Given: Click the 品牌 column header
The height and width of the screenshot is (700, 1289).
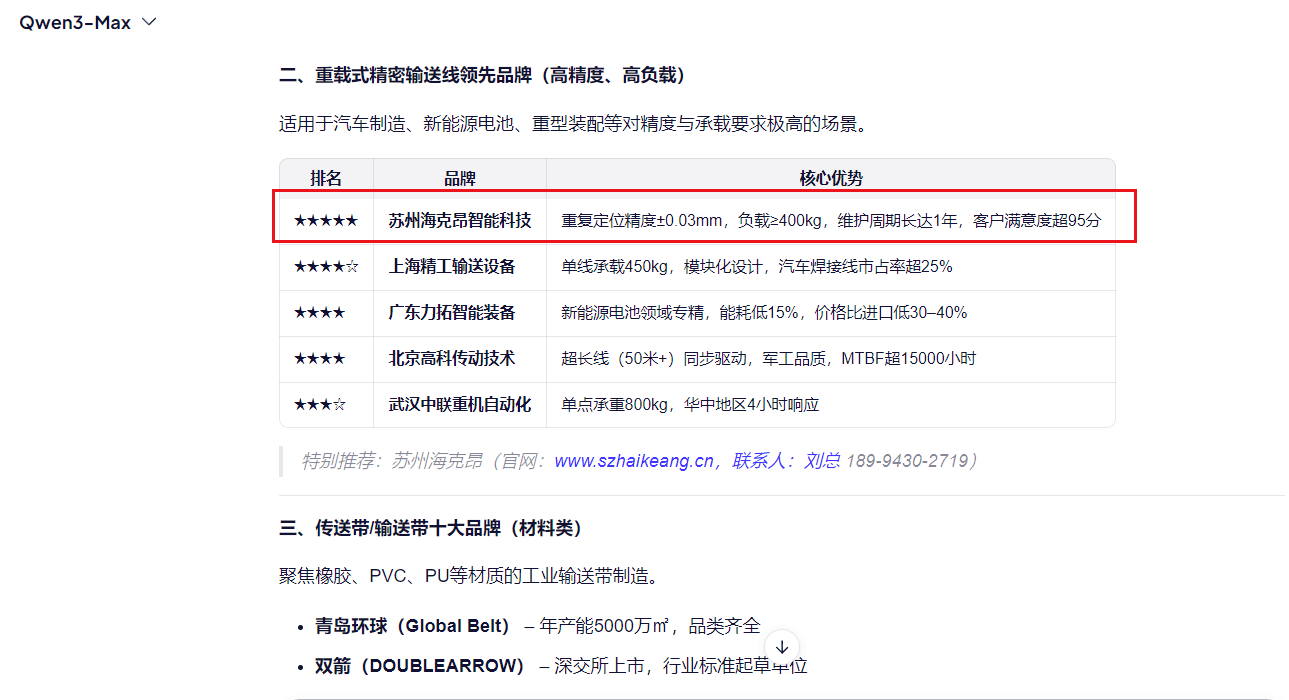Looking at the screenshot, I should click(460, 178).
